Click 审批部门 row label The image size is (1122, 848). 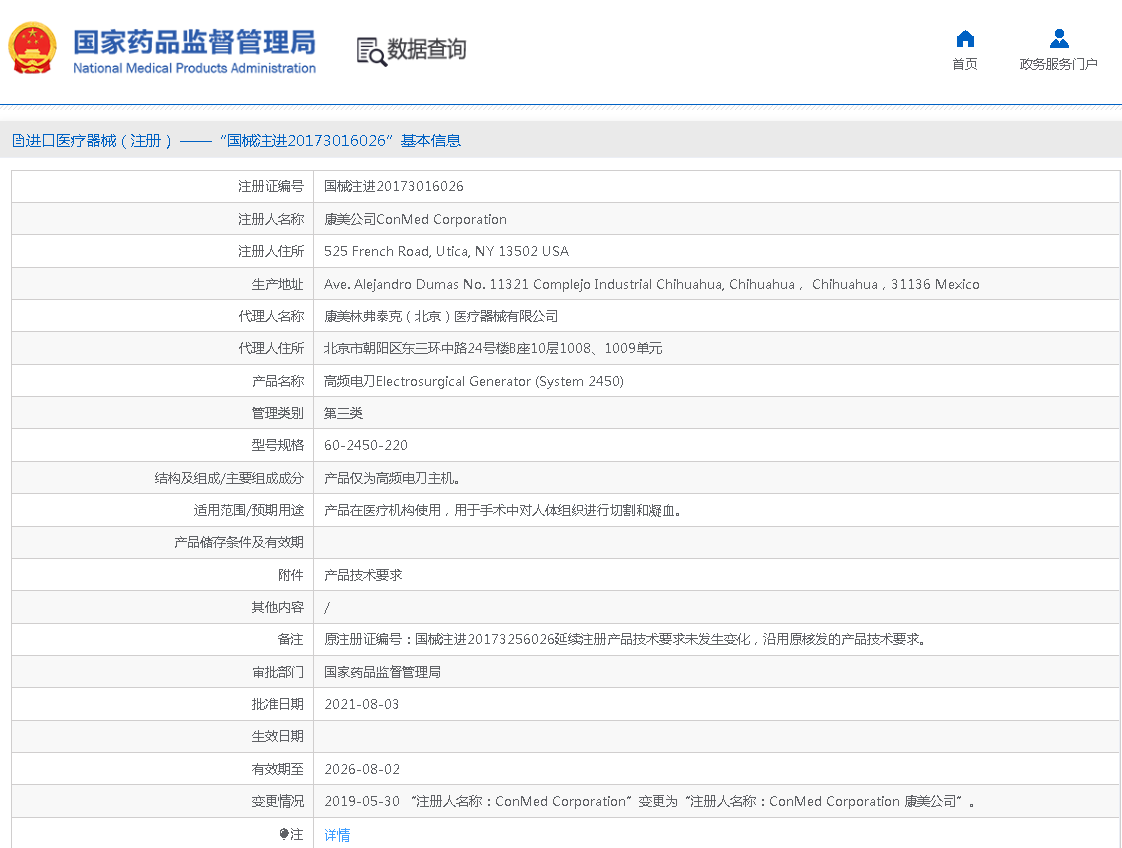[x=278, y=672]
